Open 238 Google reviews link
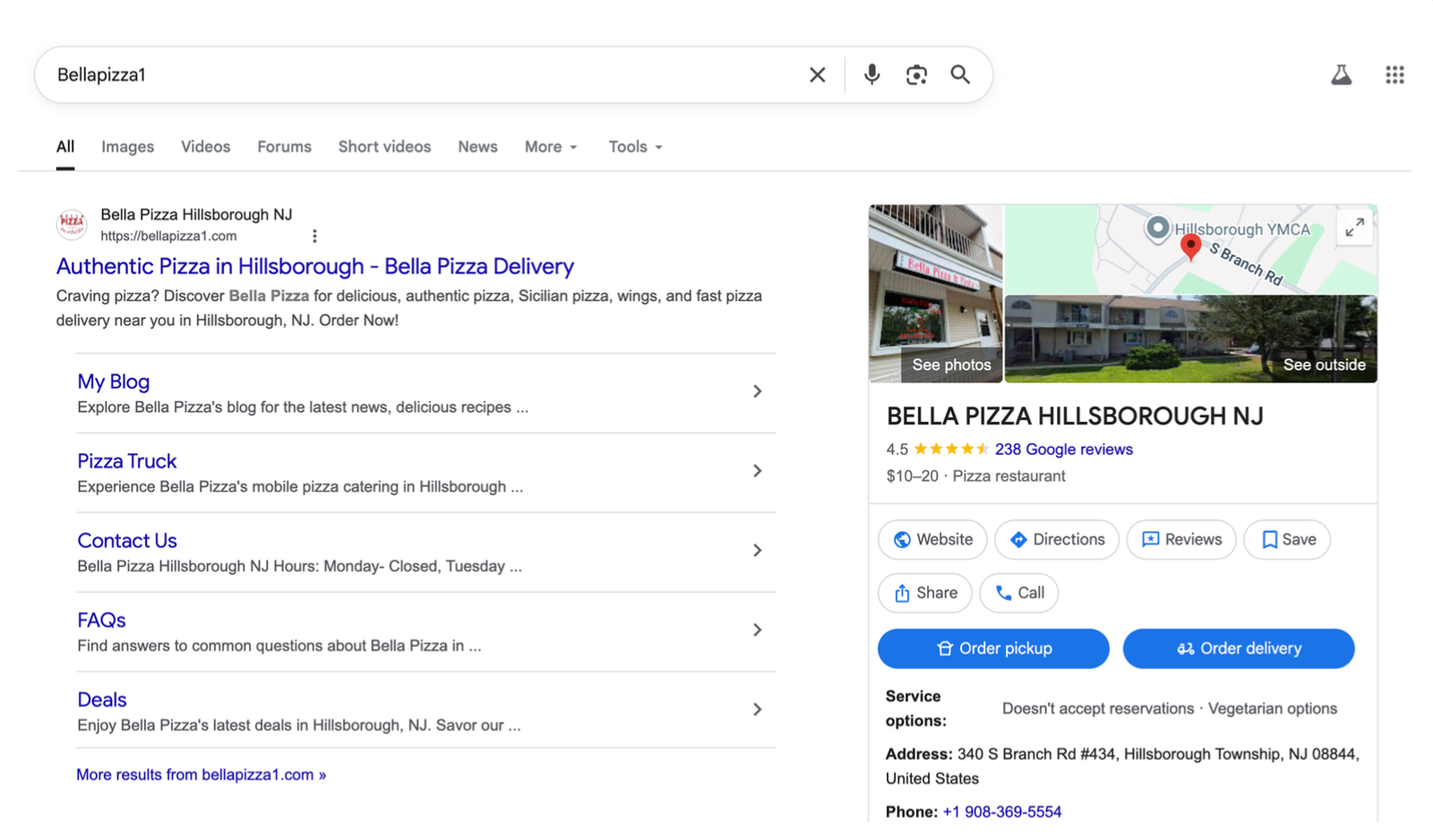 [1063, 450]
